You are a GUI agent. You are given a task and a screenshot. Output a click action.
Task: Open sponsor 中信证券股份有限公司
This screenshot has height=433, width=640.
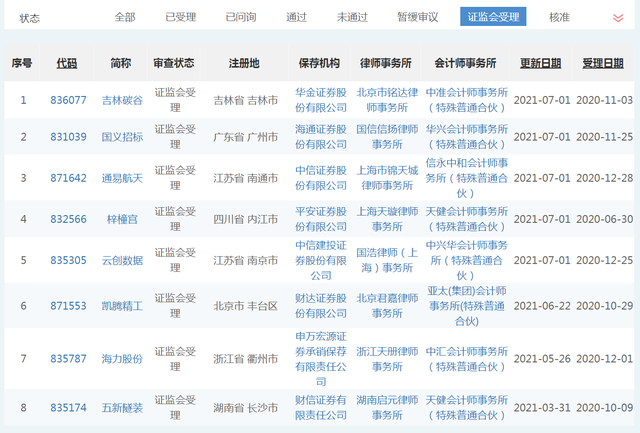coord(321,178)
